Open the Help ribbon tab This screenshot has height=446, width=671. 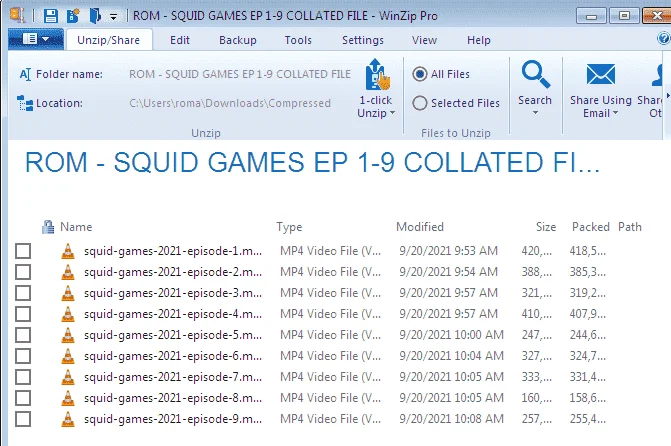478,40
